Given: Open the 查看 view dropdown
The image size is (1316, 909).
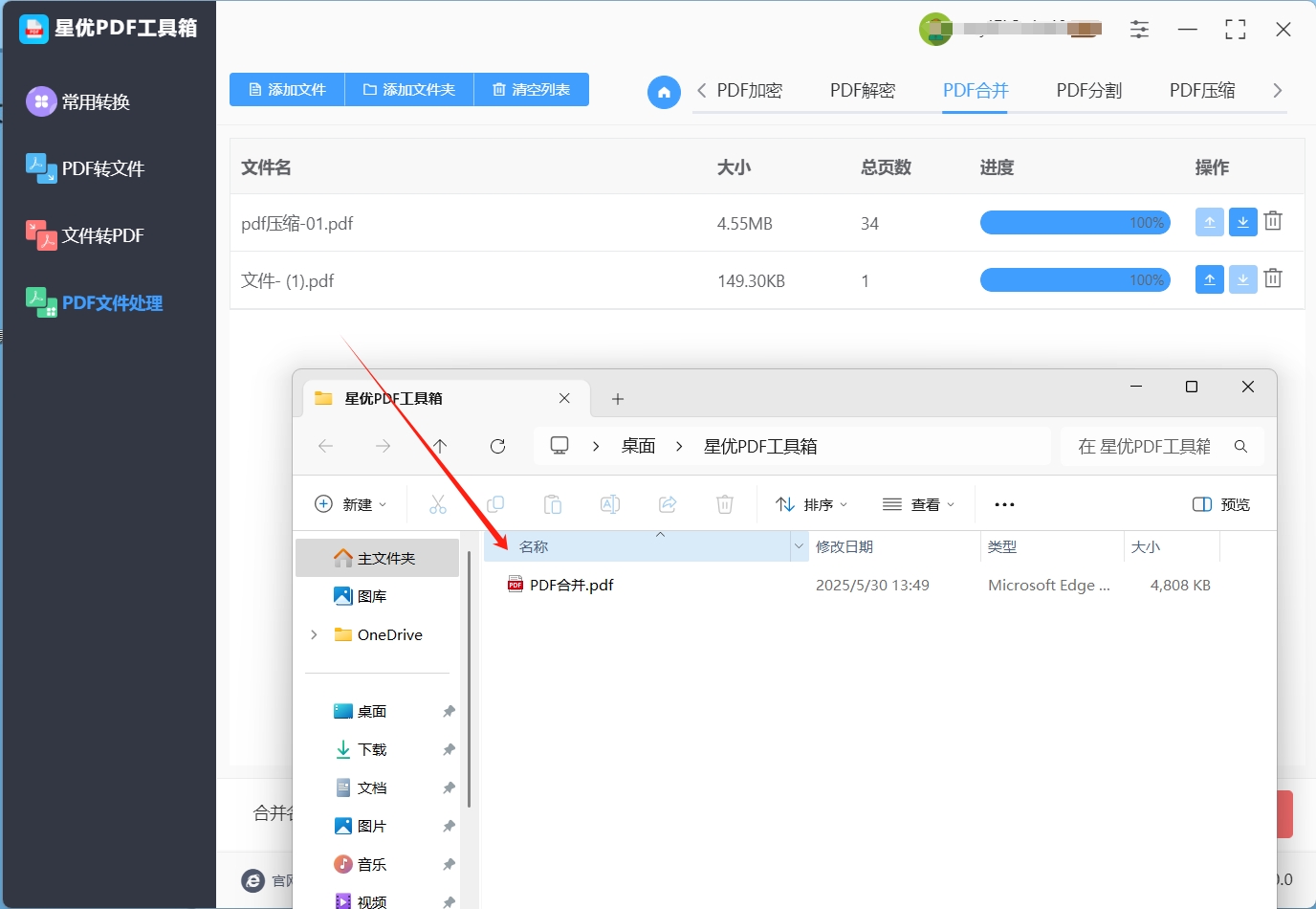Looking at the screenshot, I should coord(918,504).
